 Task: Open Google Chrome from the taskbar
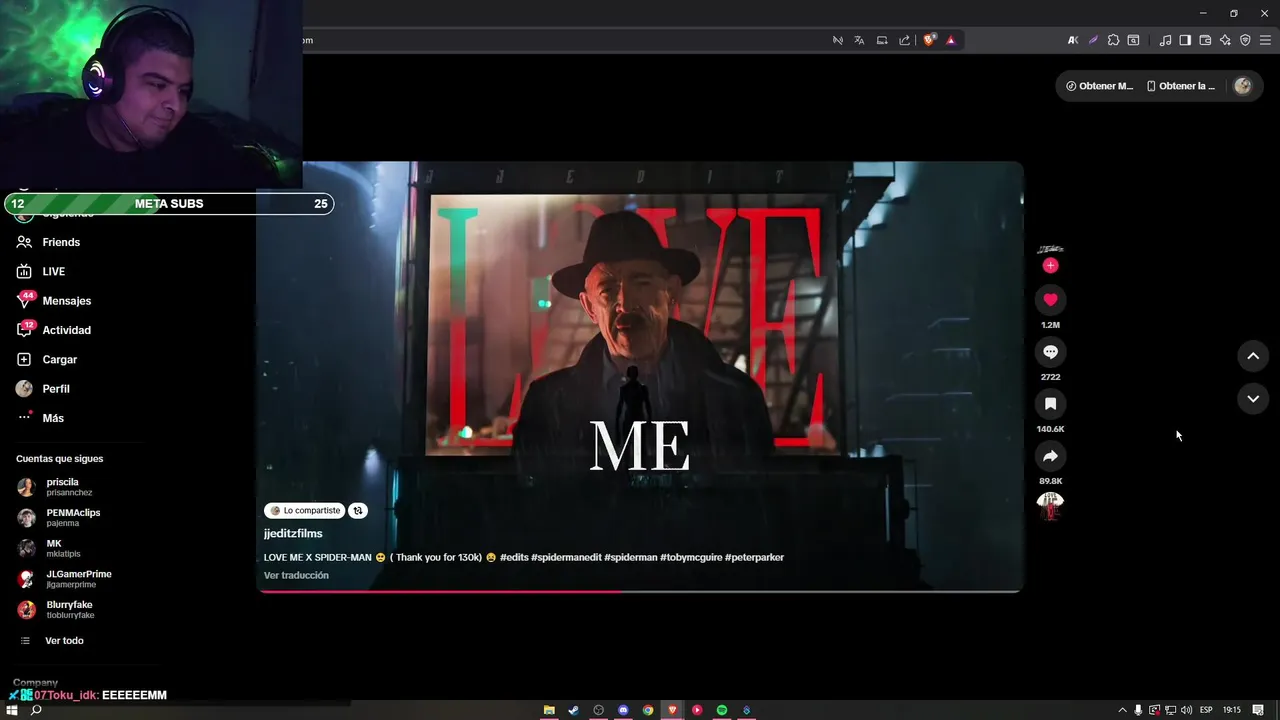click(x=648, y=710)
